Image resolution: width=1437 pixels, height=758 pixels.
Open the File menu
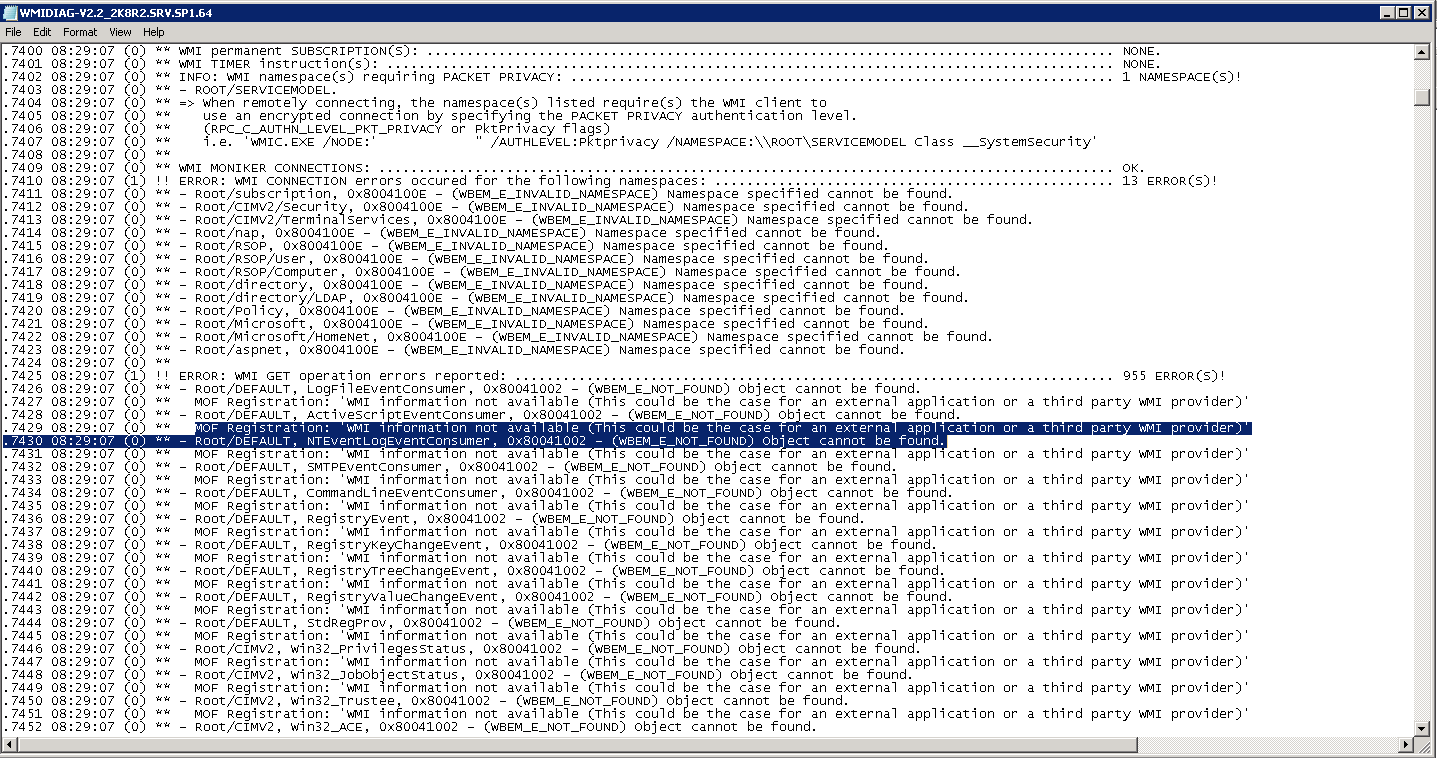click(x=13, y=32)
